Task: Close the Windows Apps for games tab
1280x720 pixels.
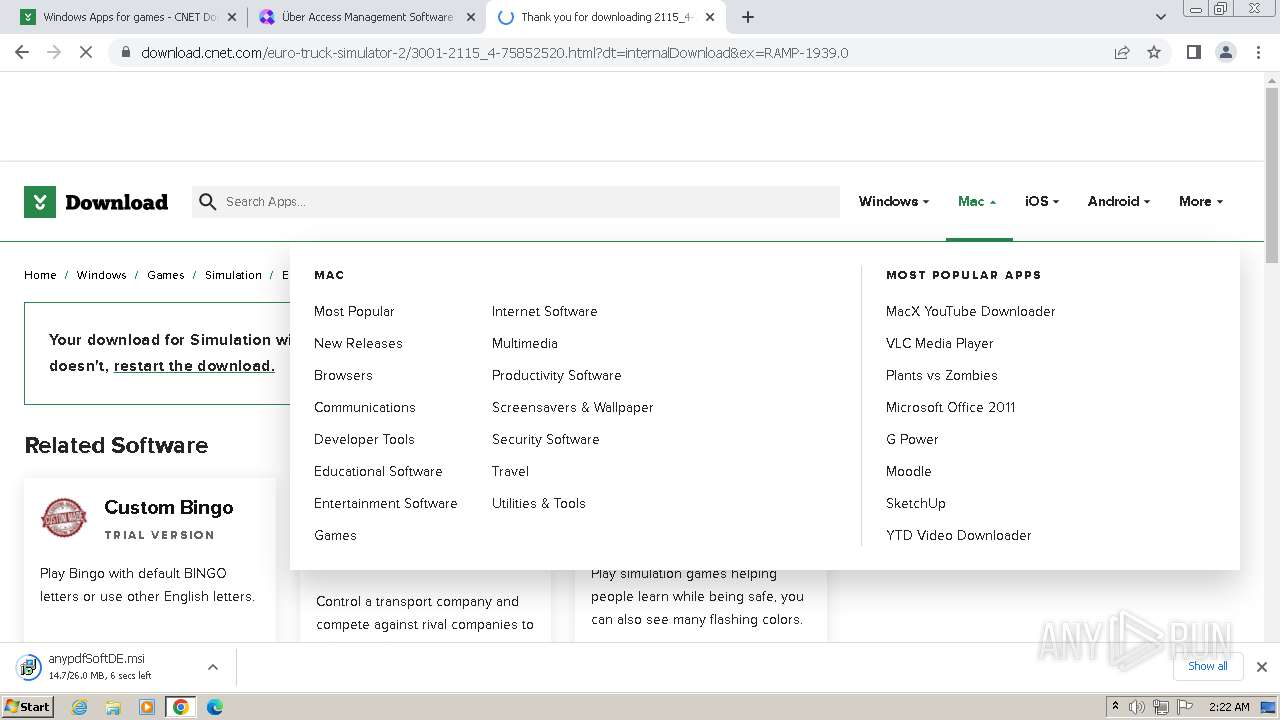Action: coord(232,17)
